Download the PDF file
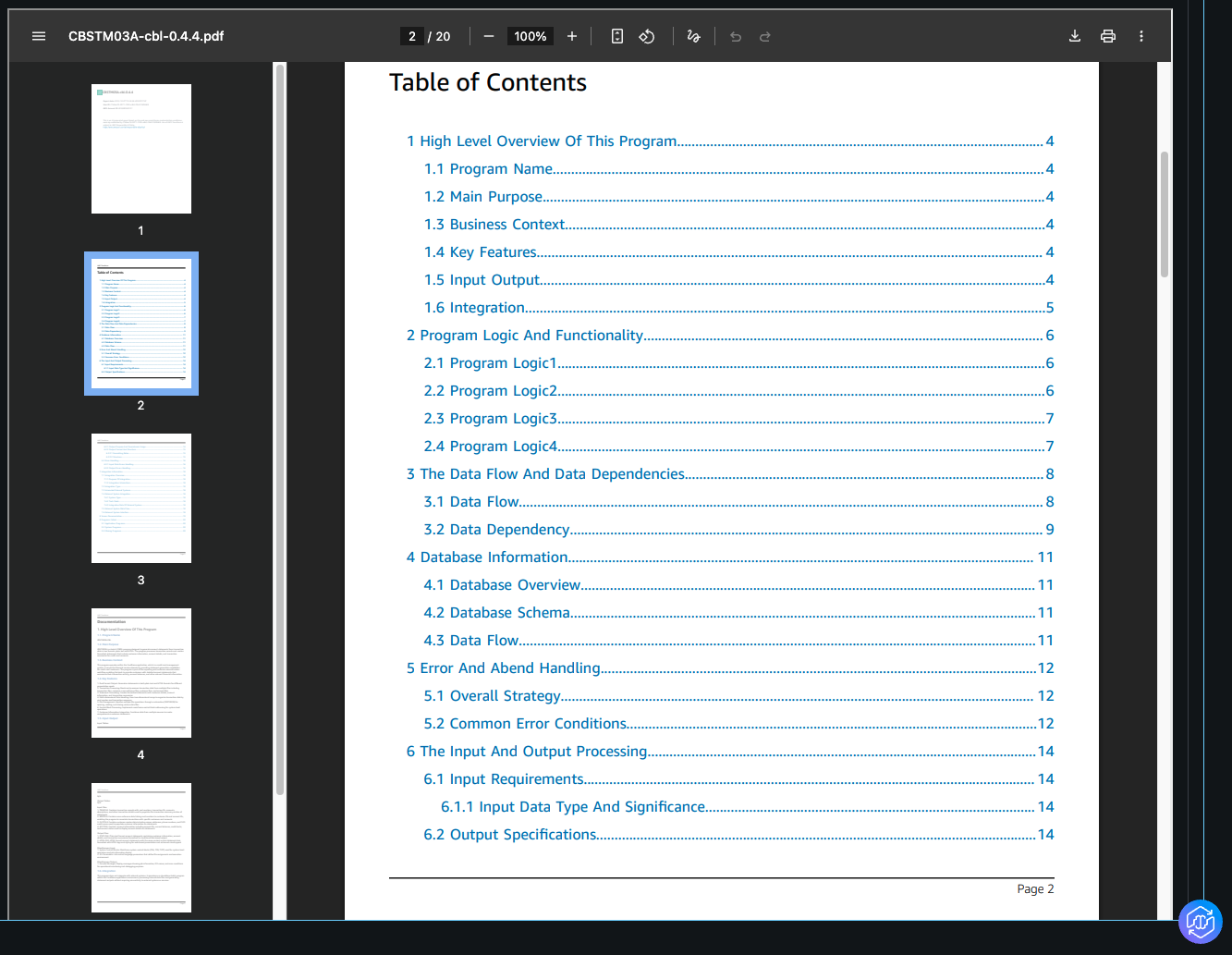The height and width of the screenshot is (955, 1232). (x=1075, y=36)
